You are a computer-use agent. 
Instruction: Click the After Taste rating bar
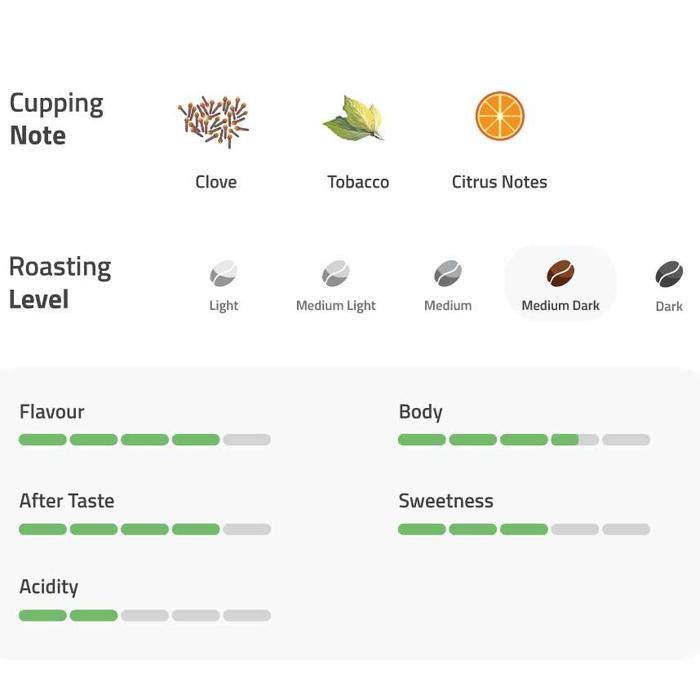[145, 530]
